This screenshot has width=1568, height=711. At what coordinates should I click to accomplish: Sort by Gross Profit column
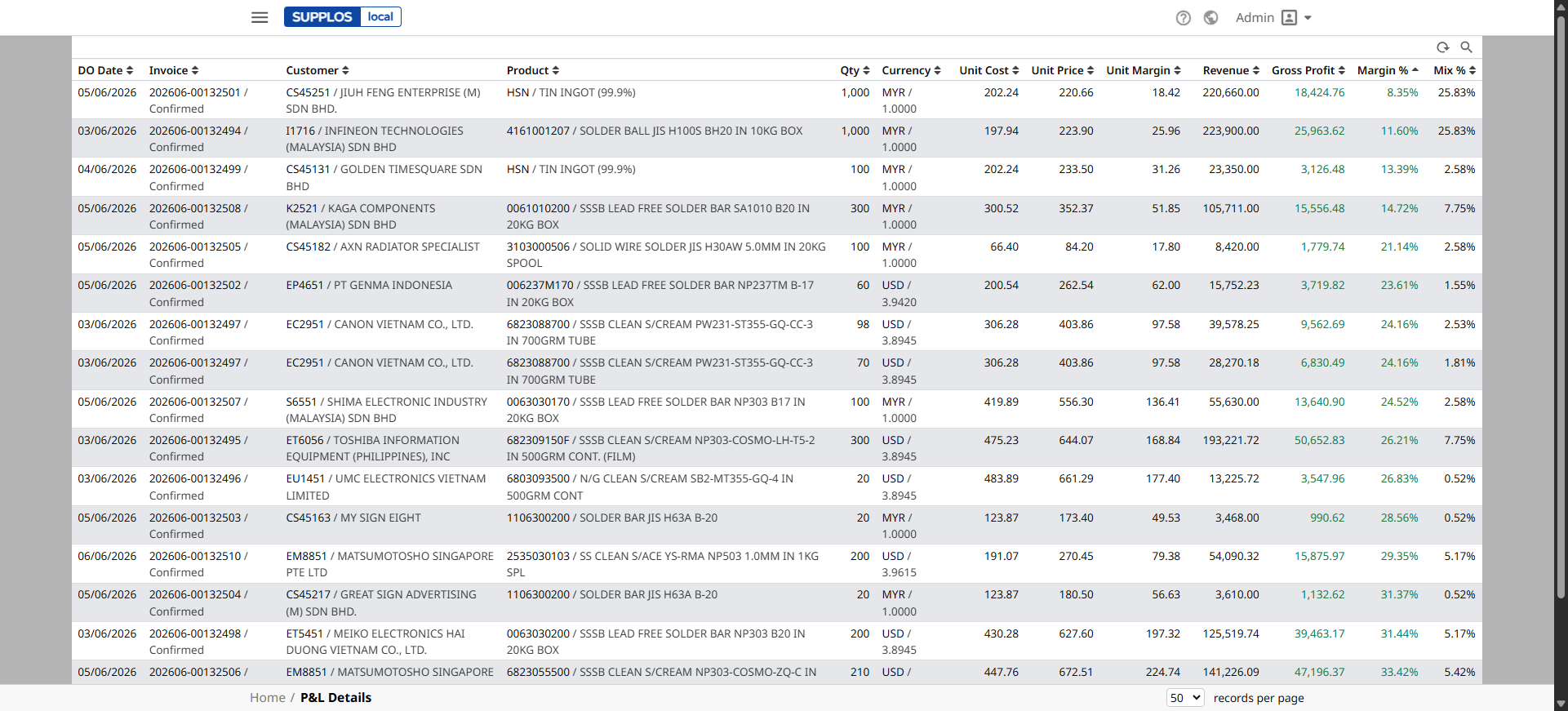(x=1308, y=70)
